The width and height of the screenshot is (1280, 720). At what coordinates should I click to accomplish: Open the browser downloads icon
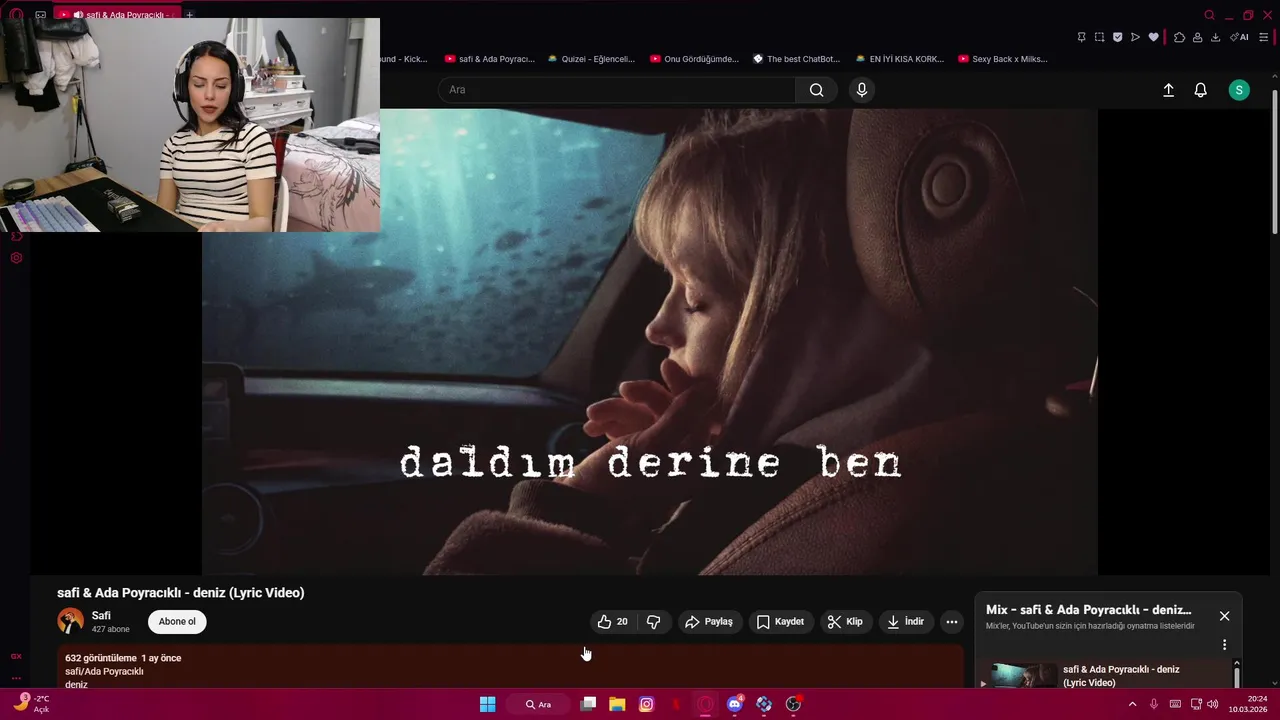coord(1215,37)
